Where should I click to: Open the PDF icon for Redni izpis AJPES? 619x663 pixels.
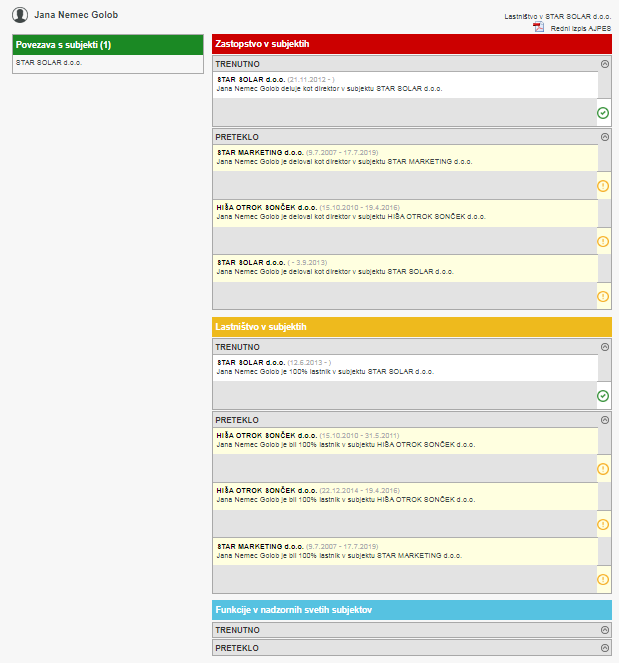(x=538, y=28)
